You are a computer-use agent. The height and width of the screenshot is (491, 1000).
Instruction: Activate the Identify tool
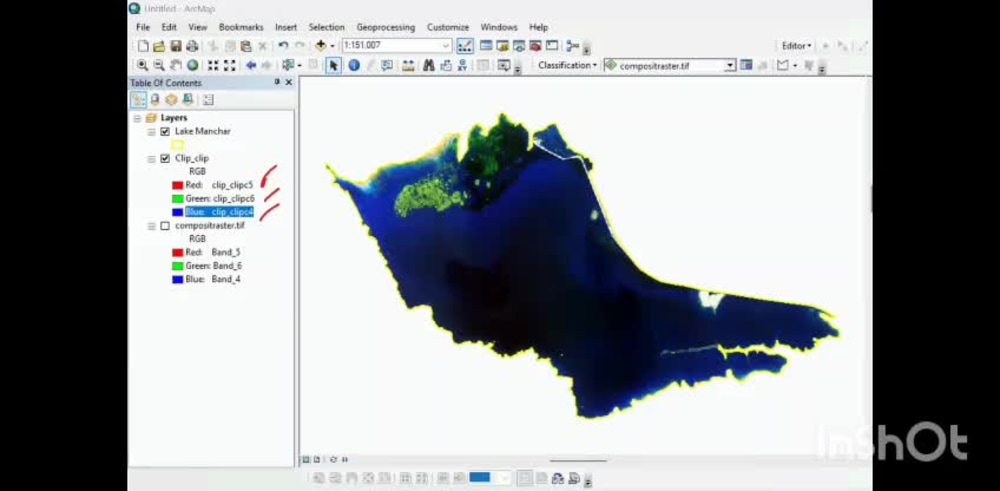(354, 65)
